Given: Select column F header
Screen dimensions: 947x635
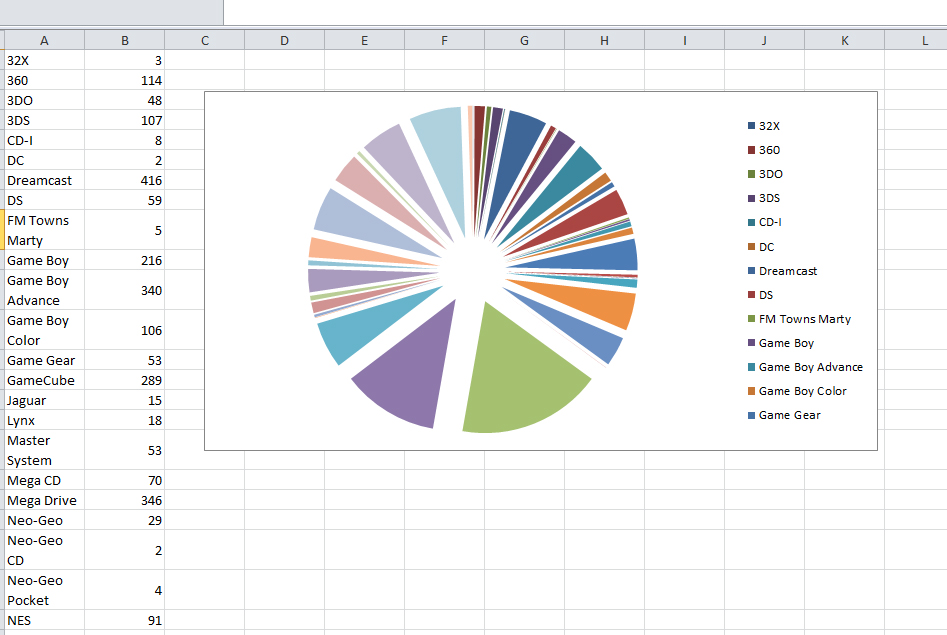Looking at the screenshot, I should [x=445, y=40].
